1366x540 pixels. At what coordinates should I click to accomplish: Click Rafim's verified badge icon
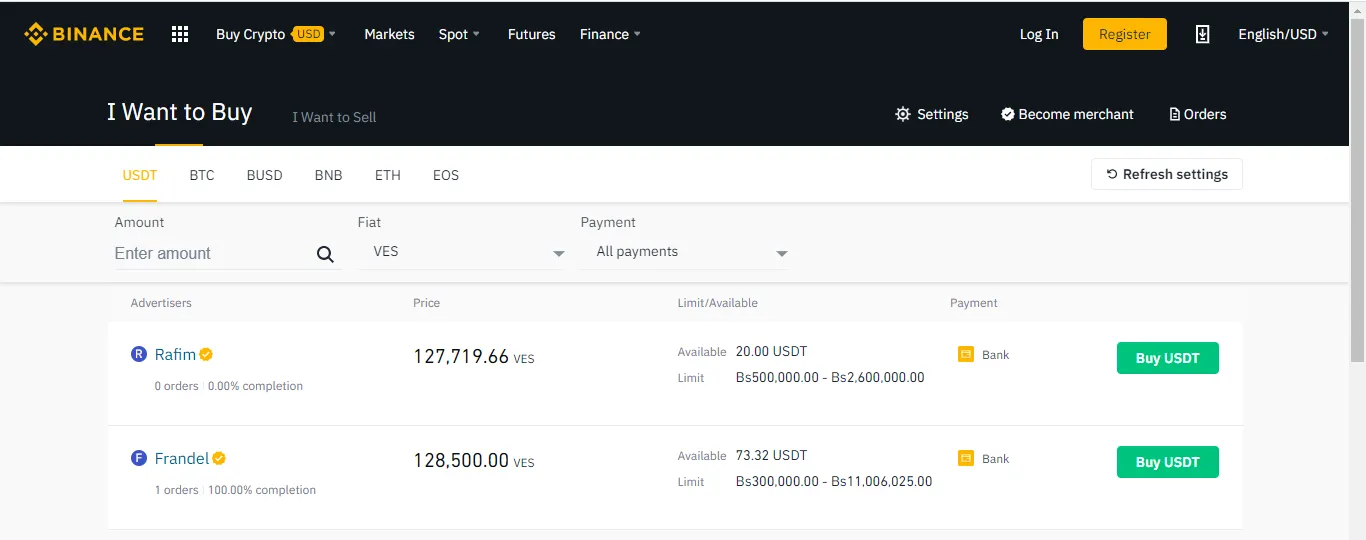(206, 354)
